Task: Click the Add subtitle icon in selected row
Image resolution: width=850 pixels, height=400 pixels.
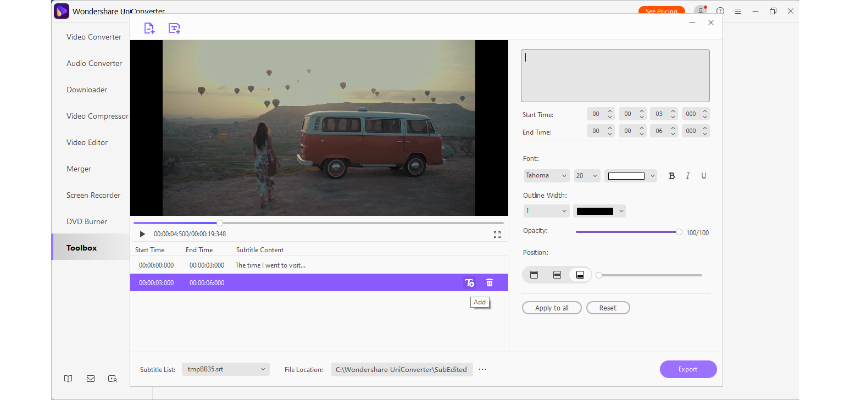Action: [469, 282]
